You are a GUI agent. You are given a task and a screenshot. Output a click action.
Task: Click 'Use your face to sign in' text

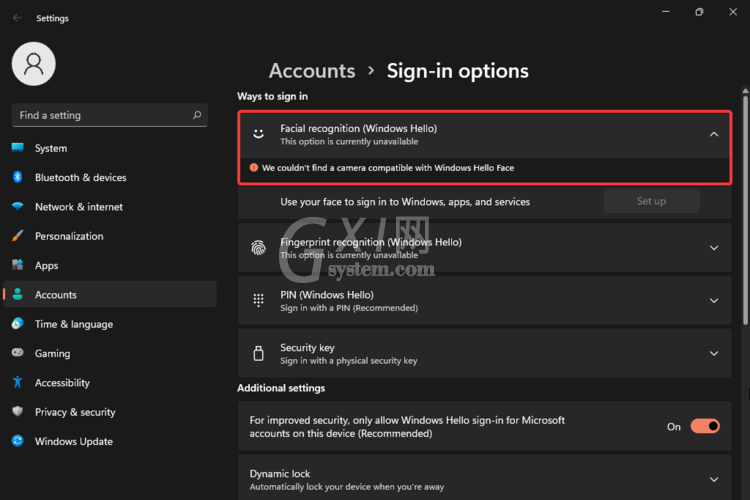pyautogui.click(x=405, y=202)
